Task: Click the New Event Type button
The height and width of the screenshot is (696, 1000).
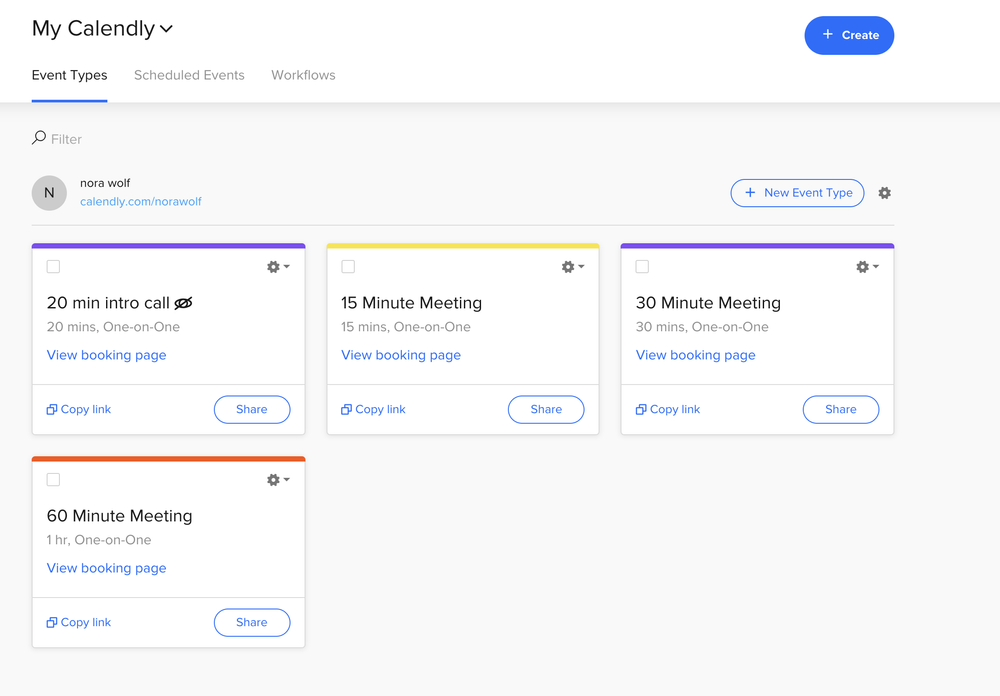Action: click(x=797, y=193)
